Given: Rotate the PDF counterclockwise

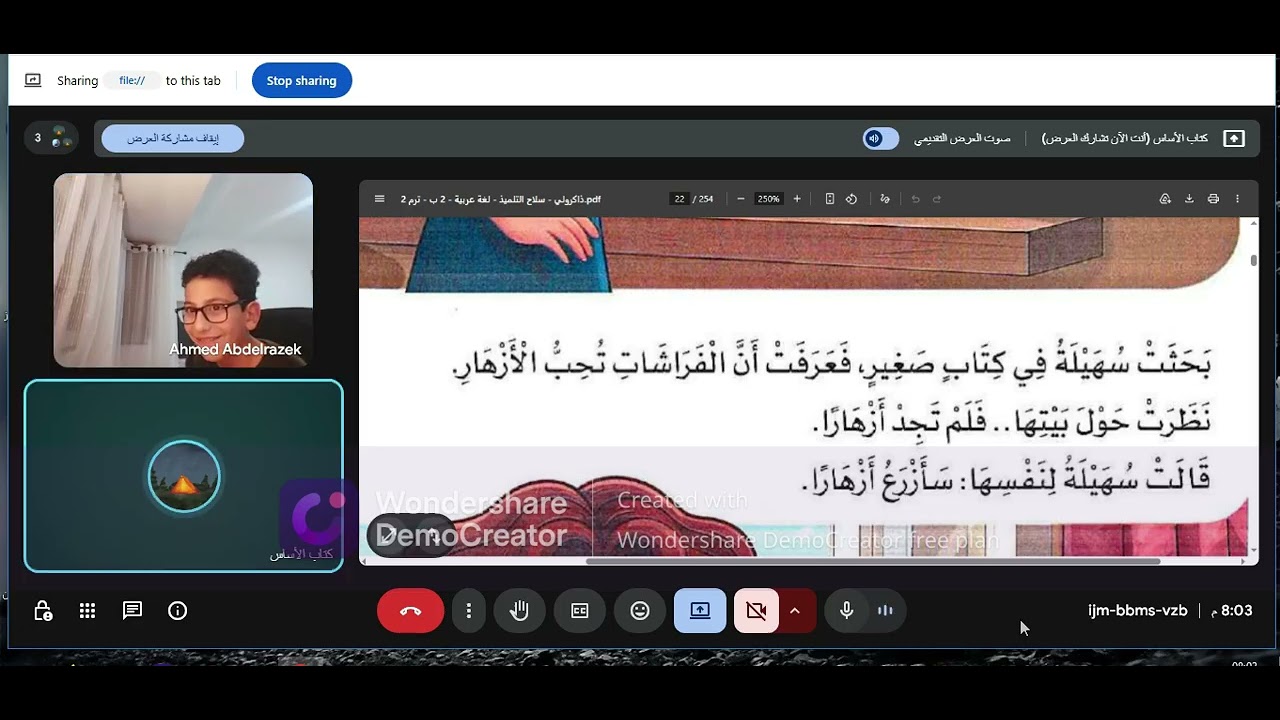Looking at the screenshot, I should click(x=851, y=199).
